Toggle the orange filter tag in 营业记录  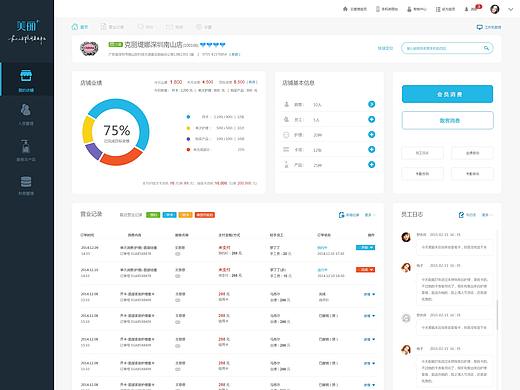tap(185, 215)
